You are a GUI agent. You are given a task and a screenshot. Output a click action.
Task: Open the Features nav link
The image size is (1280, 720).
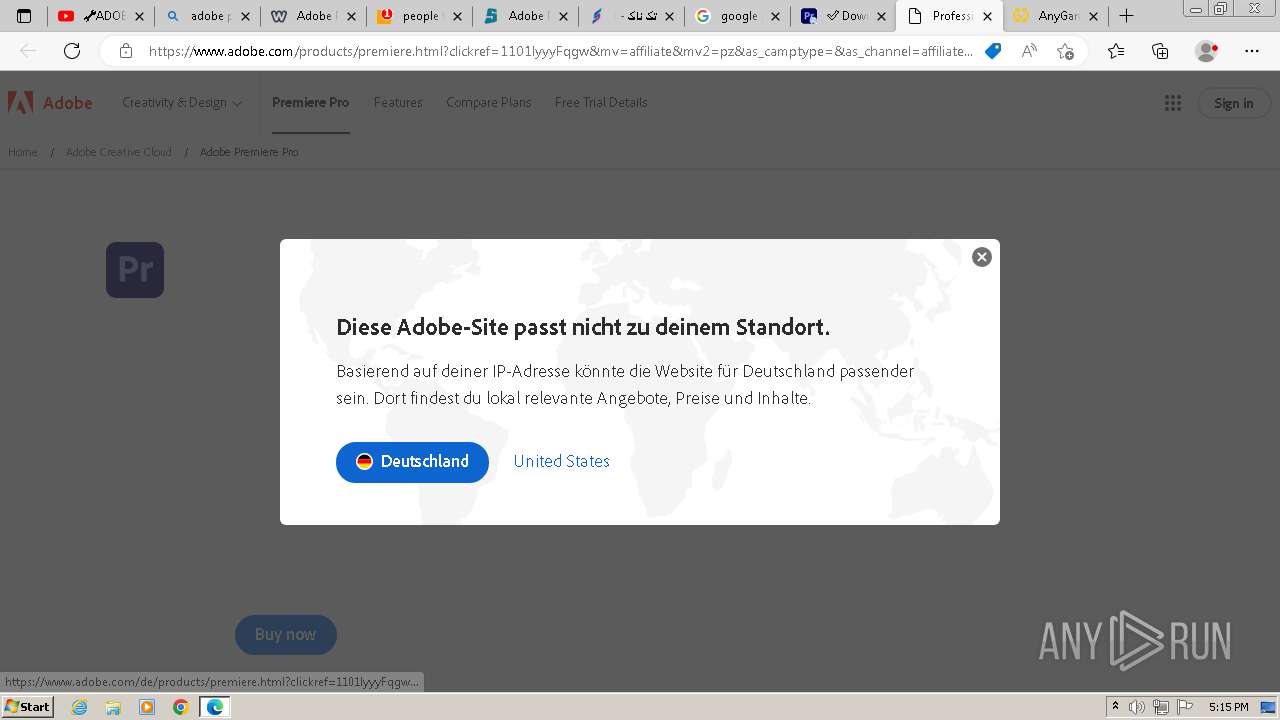tap(398, 102)
